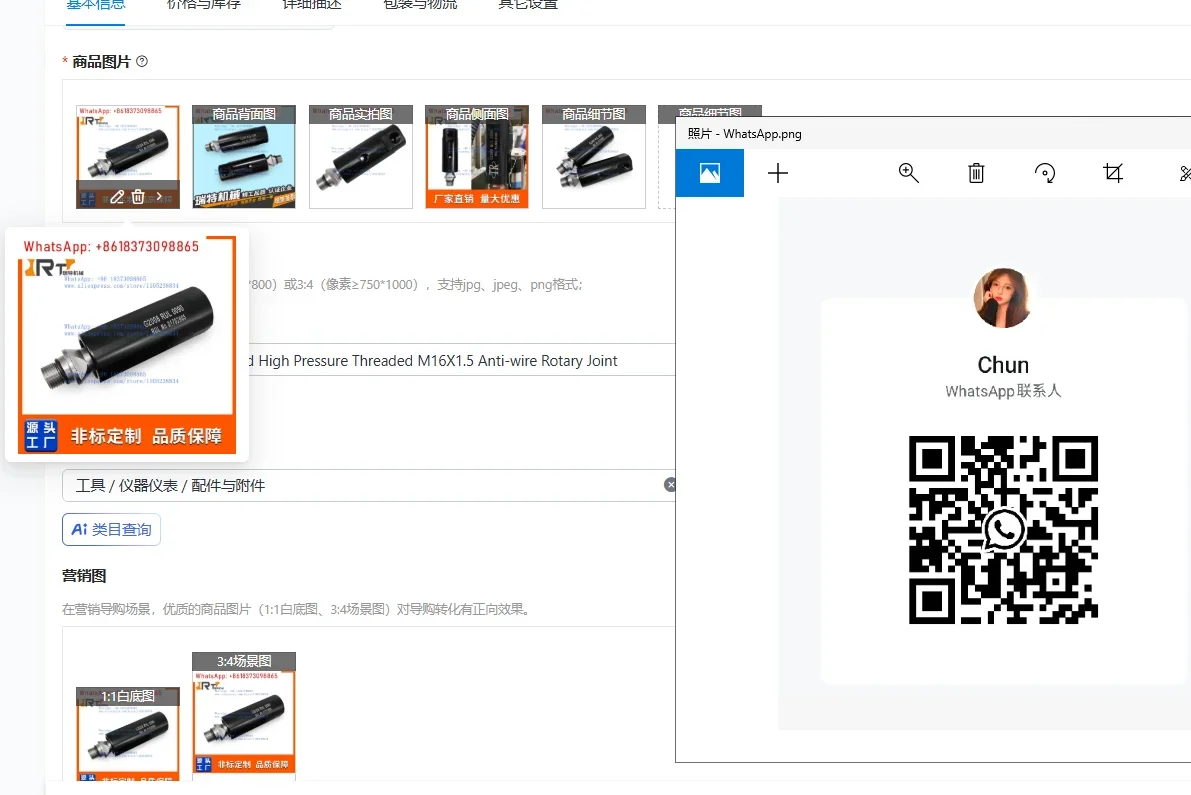1191x795 pixels.
Task: Click the product title field with Rotary Joint
Action: (x=460, y=361)
